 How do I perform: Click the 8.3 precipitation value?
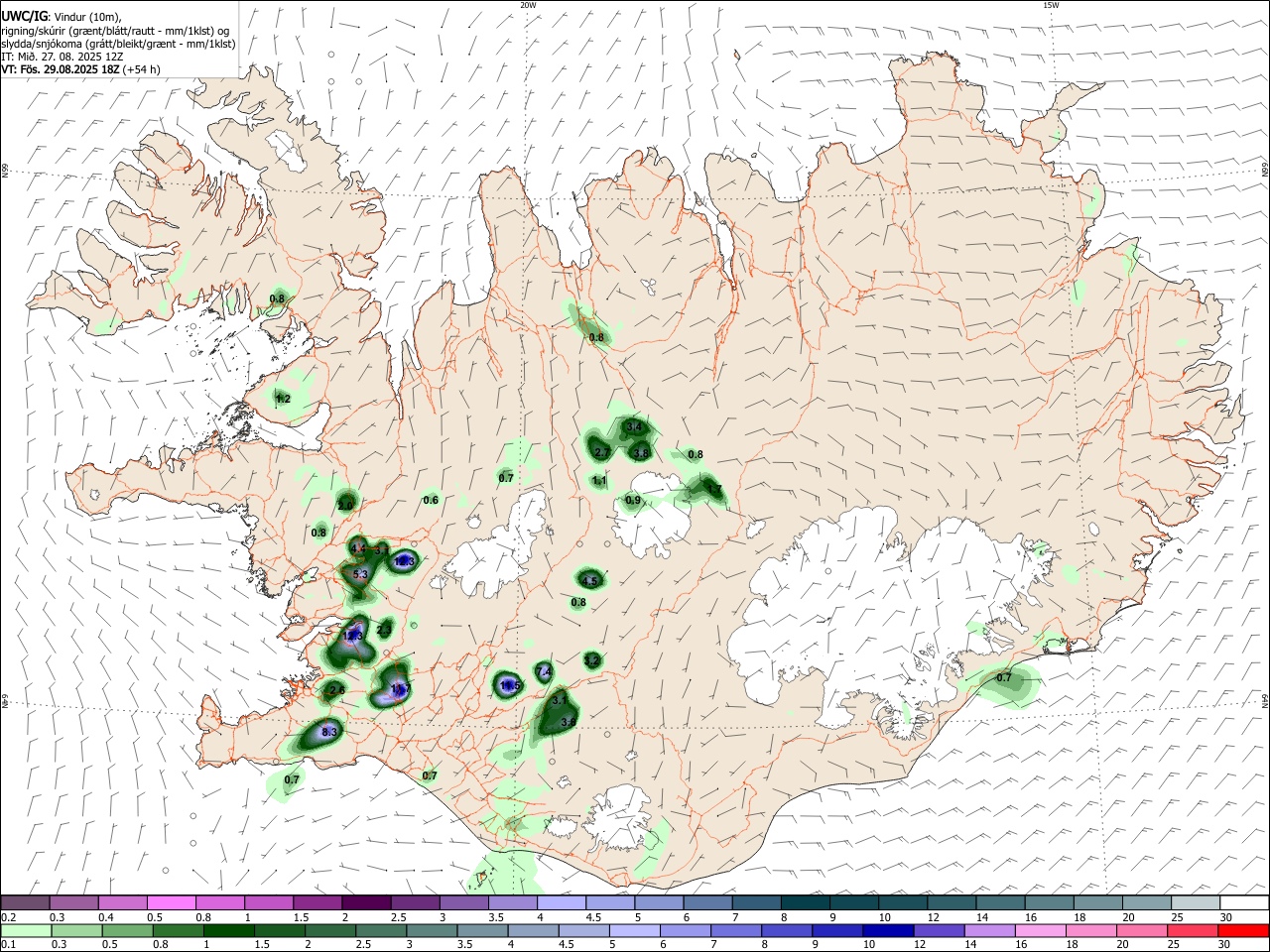[330, 732]
